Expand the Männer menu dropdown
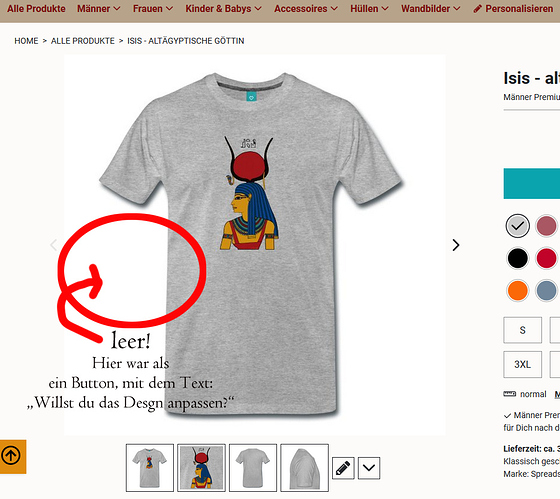Image resolution: width=560 pixels, height=499 pixels. coord(99,9)
